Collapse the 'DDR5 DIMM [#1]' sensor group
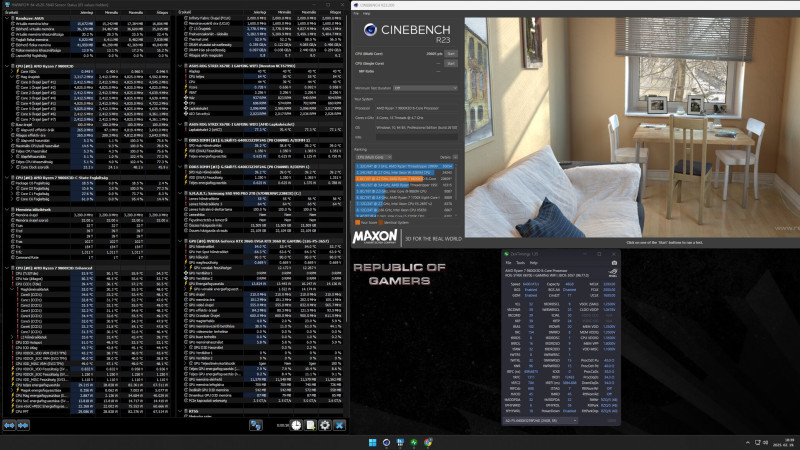This screenshot has height=450, width=800. 181,140
